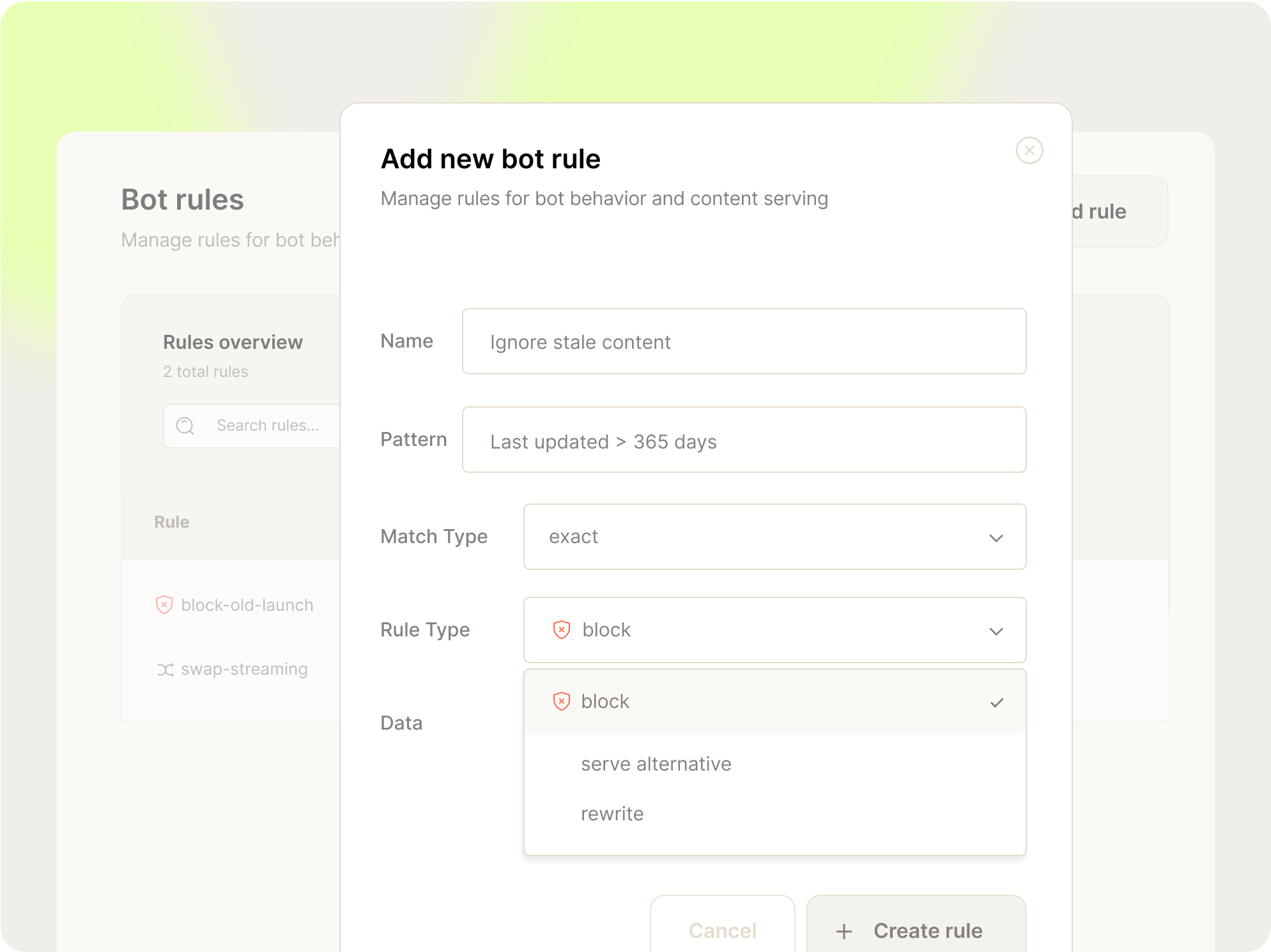Image resolution: width=1271 pixels, height=952 pixels.
Task: Close the Add new bot rule dialog
Action: tap(1029, 150)
